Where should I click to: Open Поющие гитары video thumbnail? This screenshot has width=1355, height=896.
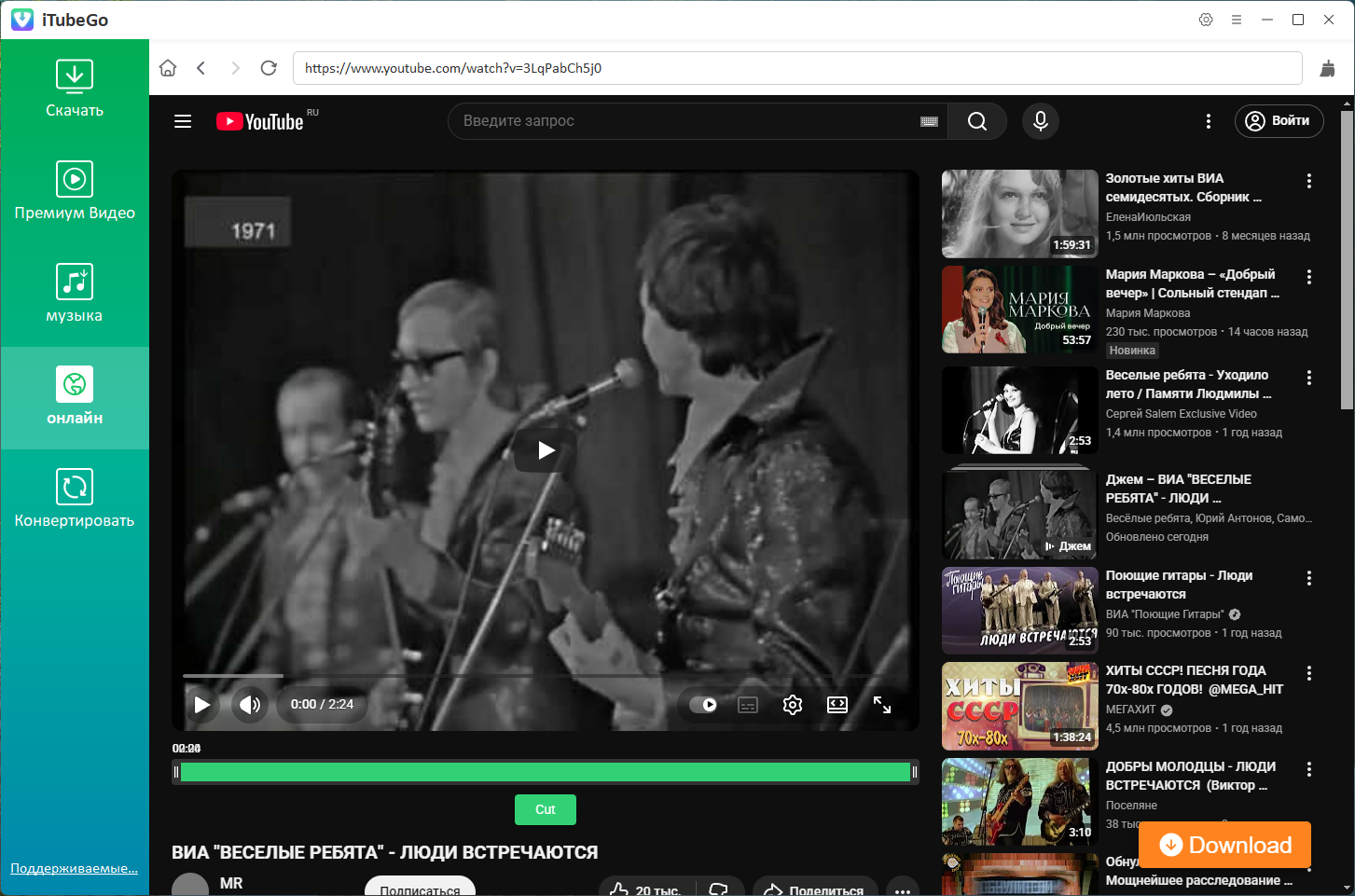[1020, 611]
